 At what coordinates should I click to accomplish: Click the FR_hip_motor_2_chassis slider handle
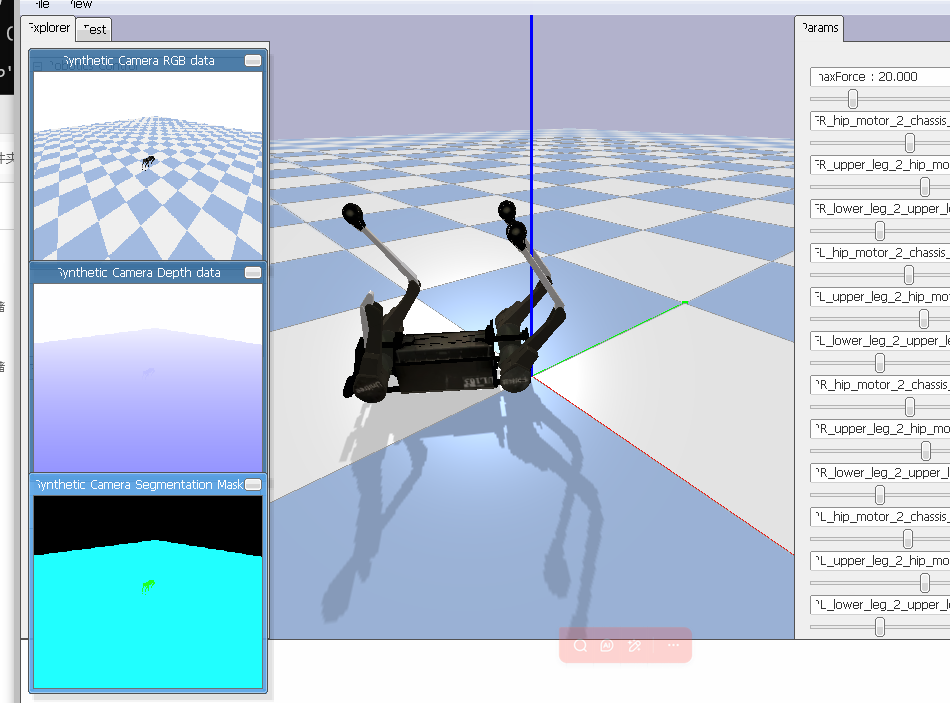click(x=910, y=143)
